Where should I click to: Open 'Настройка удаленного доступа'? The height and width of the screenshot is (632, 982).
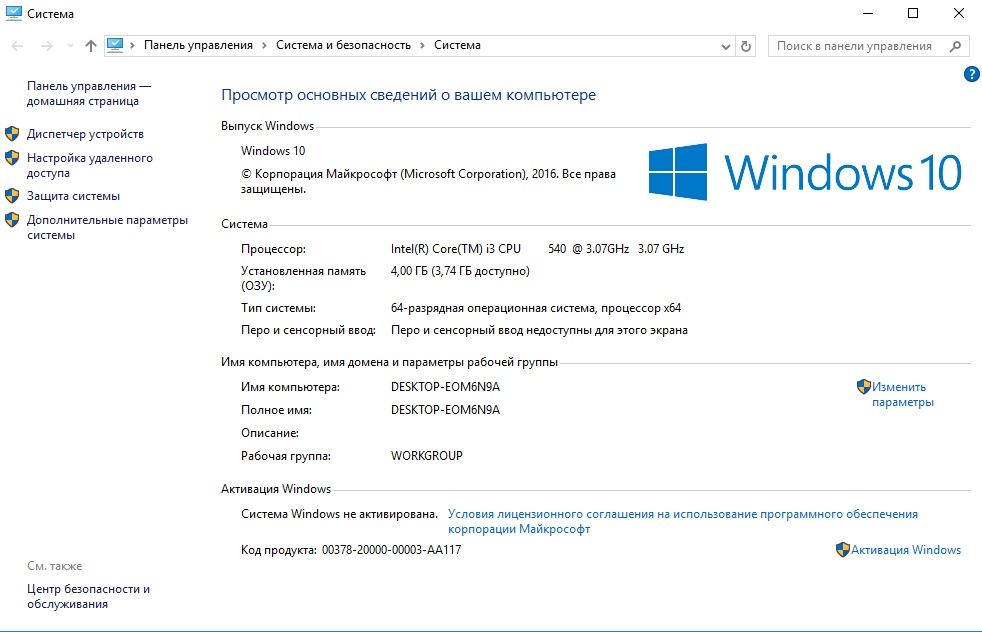(90, 165)
